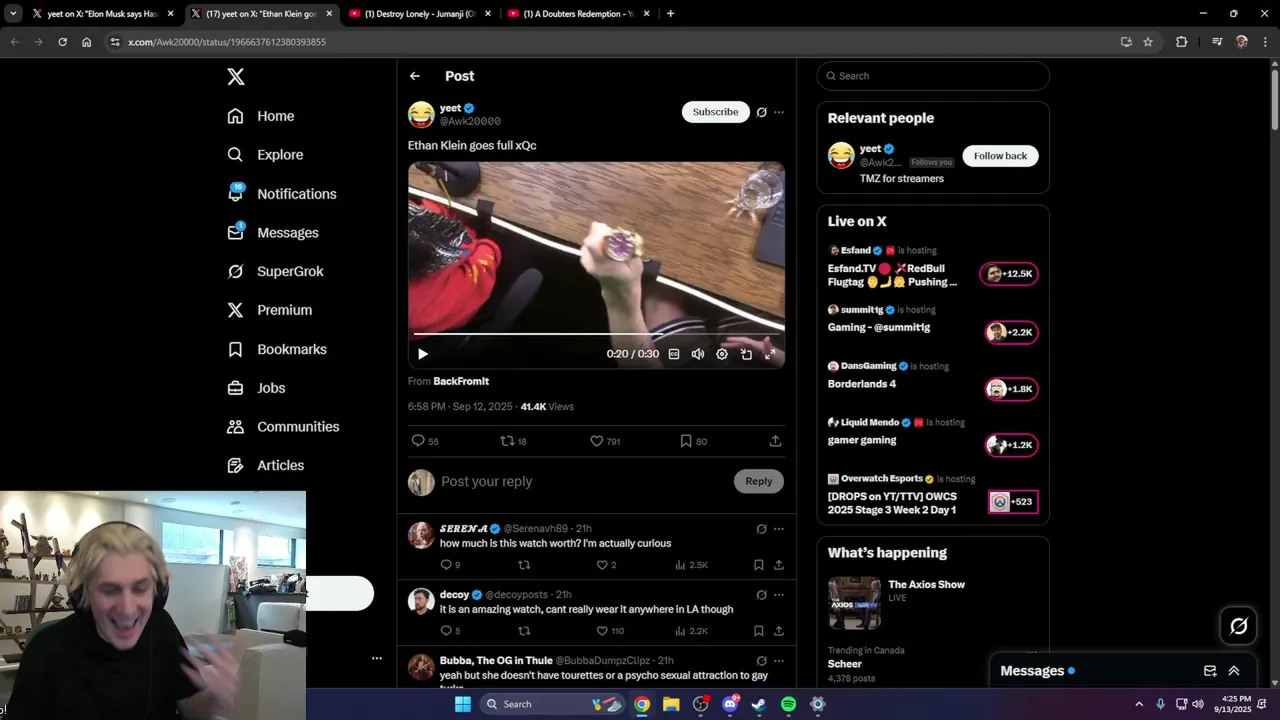
Task: Bookmark SERENA's reply
Action: tap(759, 565)
